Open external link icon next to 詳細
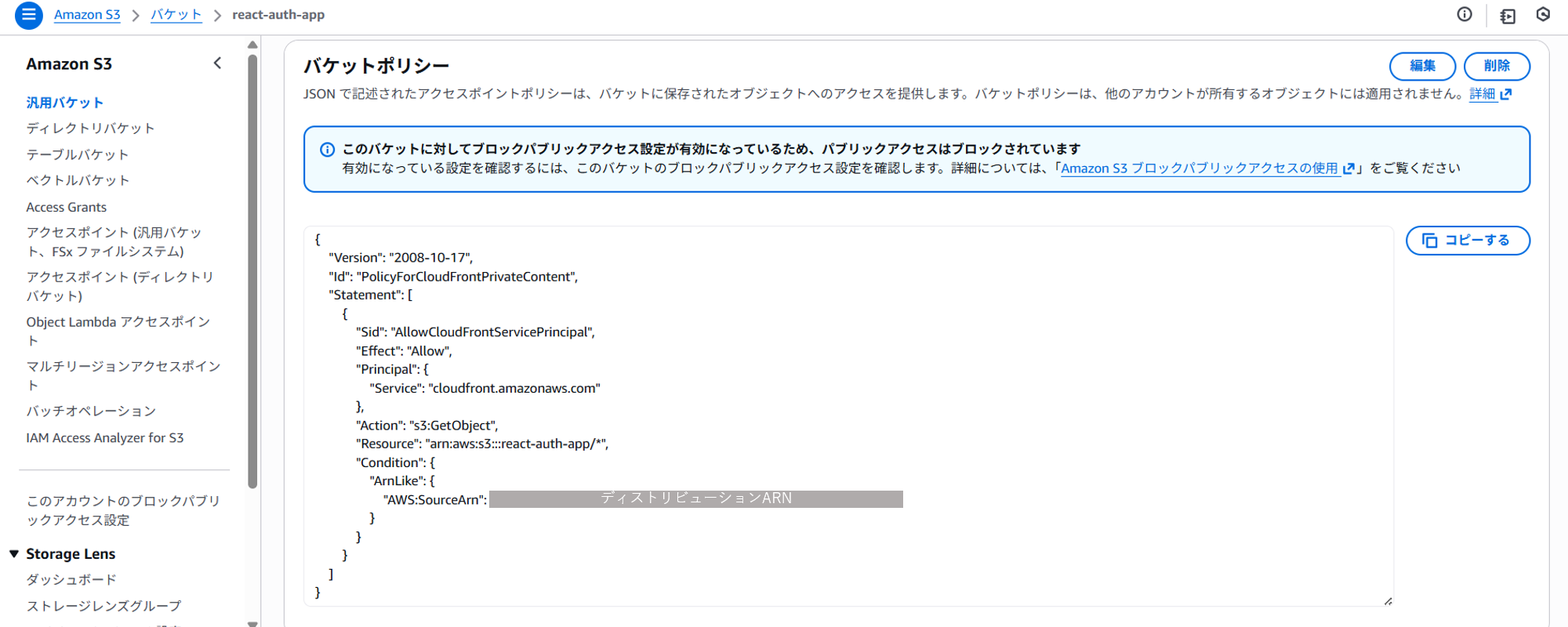 coord(1505,94)
